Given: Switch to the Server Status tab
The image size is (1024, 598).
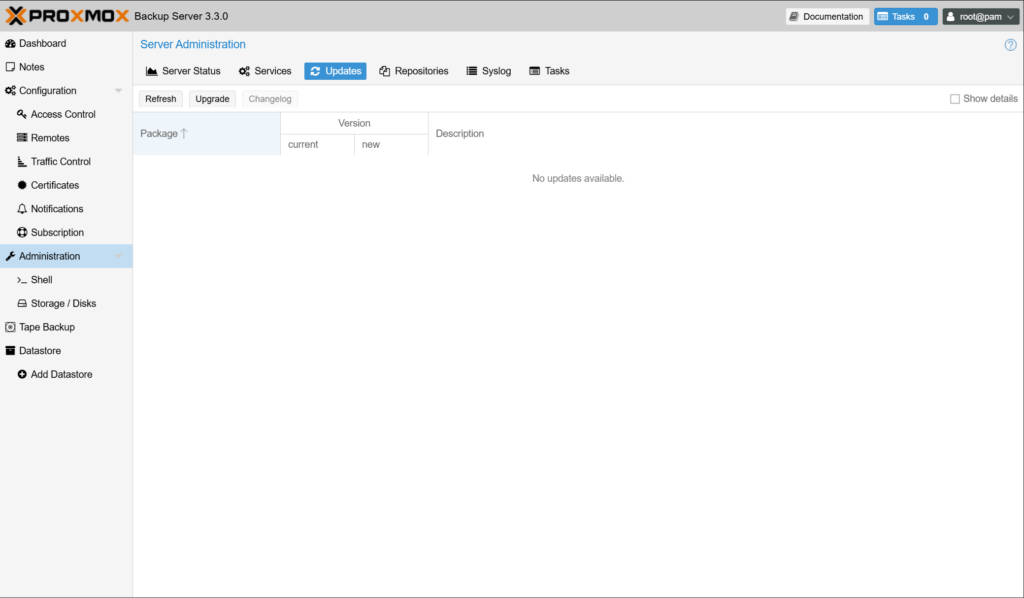Looking at the screenshot, I should pyautogui.click(x=183, y=71).
